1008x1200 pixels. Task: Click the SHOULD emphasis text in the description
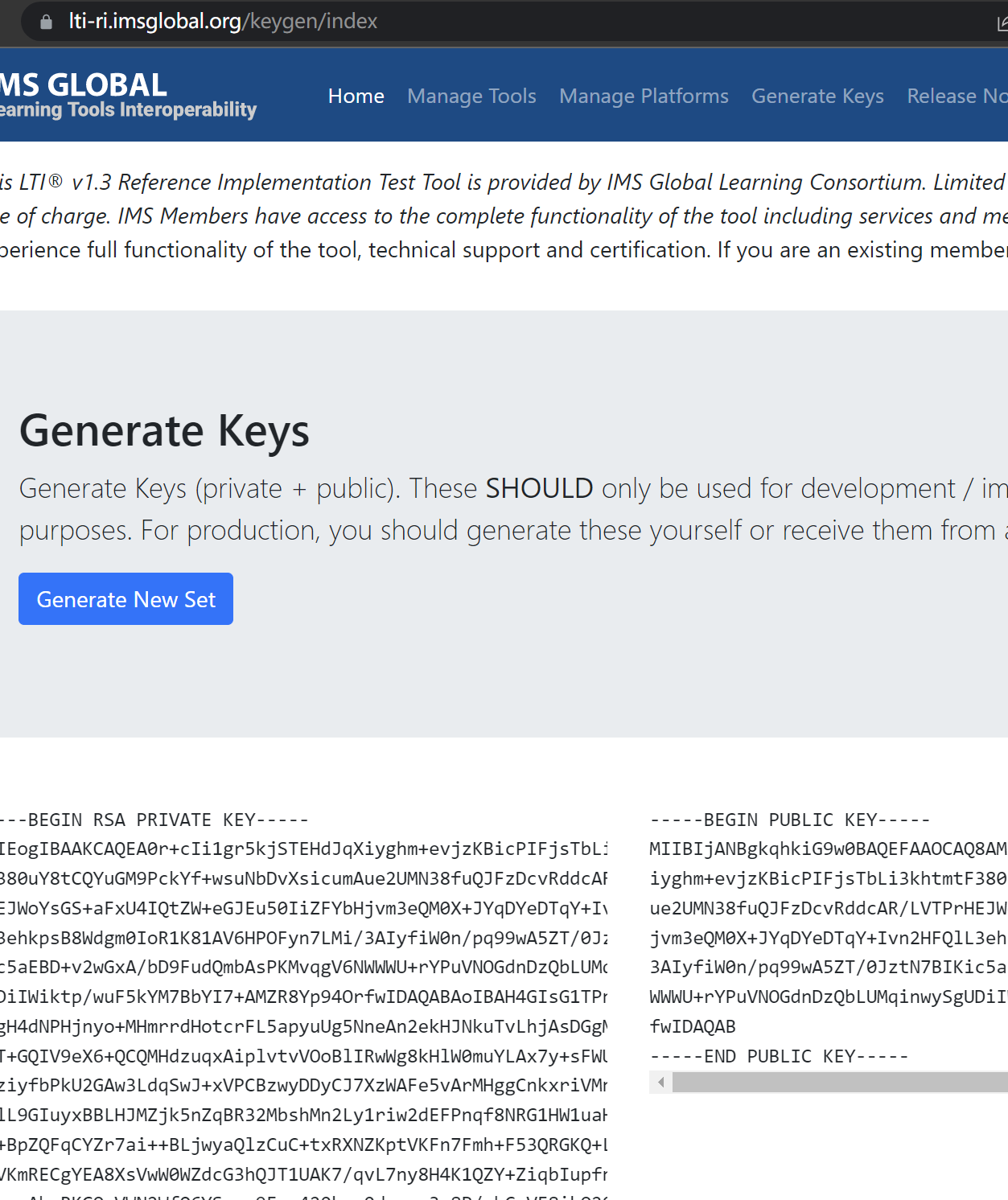pos(538,487)
